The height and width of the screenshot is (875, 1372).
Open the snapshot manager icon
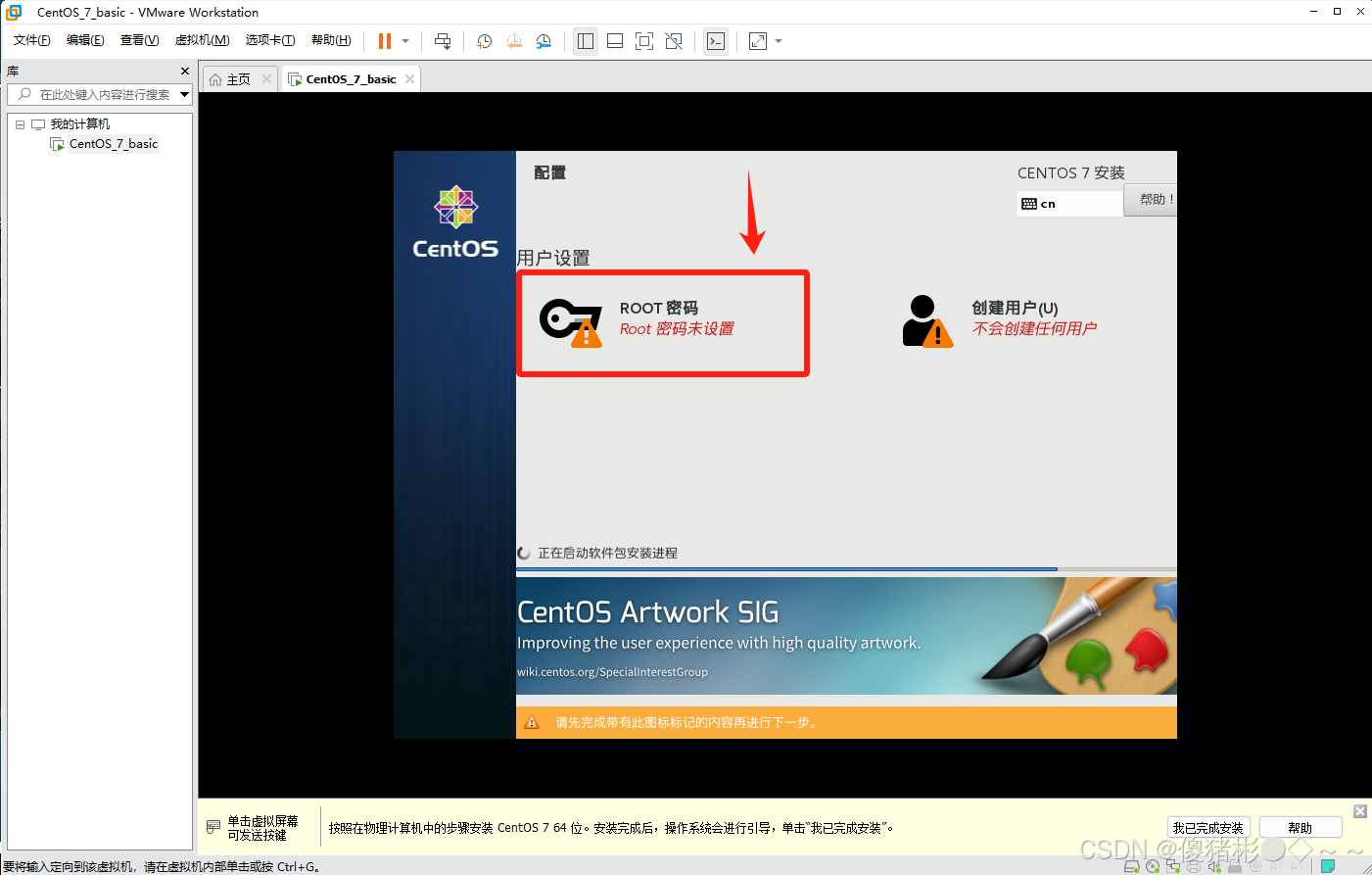click(x=544, y=41)
